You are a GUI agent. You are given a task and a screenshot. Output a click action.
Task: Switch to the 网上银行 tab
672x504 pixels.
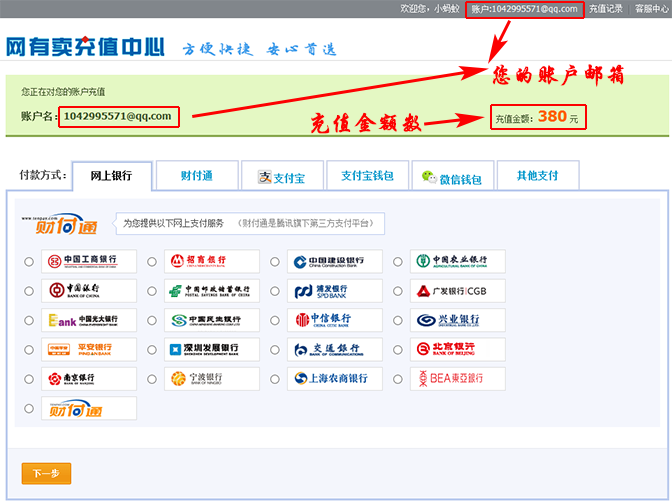pos(112,176)
